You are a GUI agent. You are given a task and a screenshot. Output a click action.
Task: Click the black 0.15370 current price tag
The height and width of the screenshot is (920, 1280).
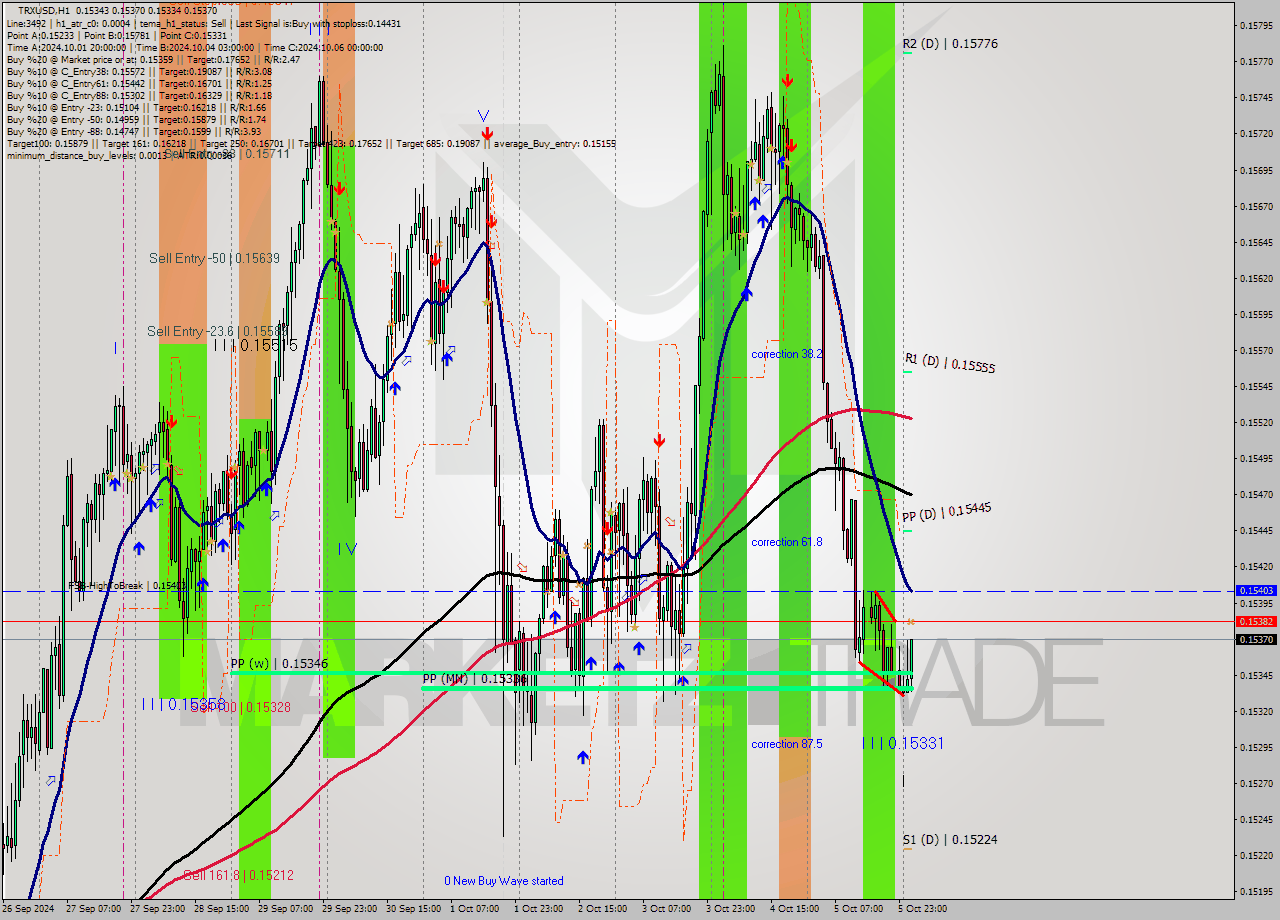tap(1256, 639)
